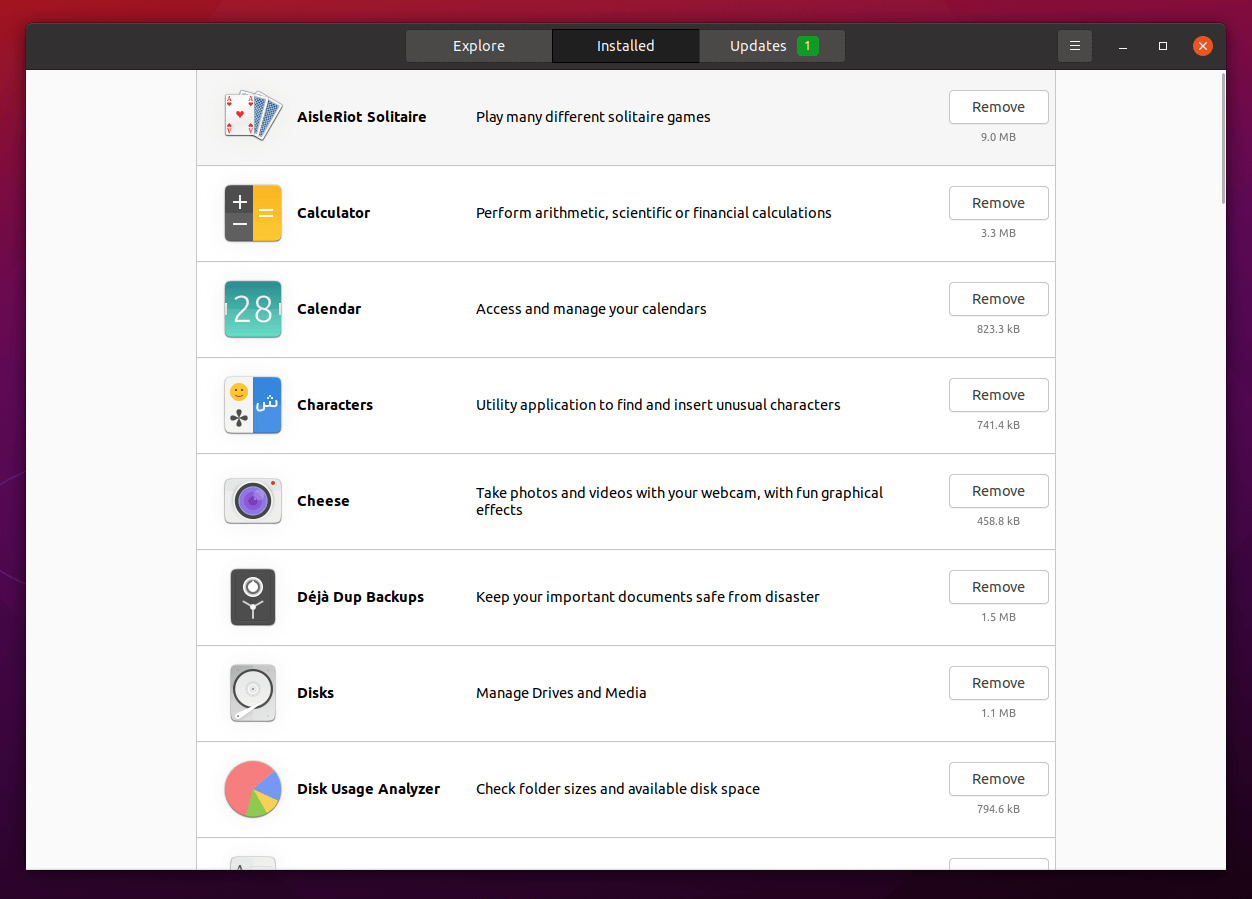Click the green updates count badge
This screenshot has height=899, width=1252.
point(808,46)
